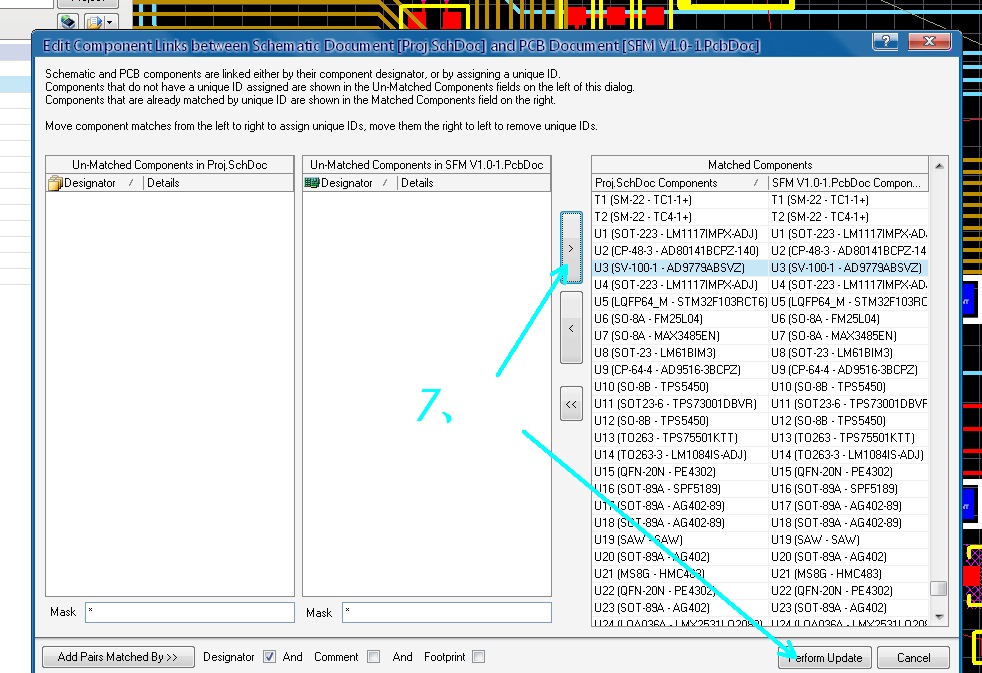Click the double left-arrow unmatch-all button
982x673 pixels.
point(571,404)
